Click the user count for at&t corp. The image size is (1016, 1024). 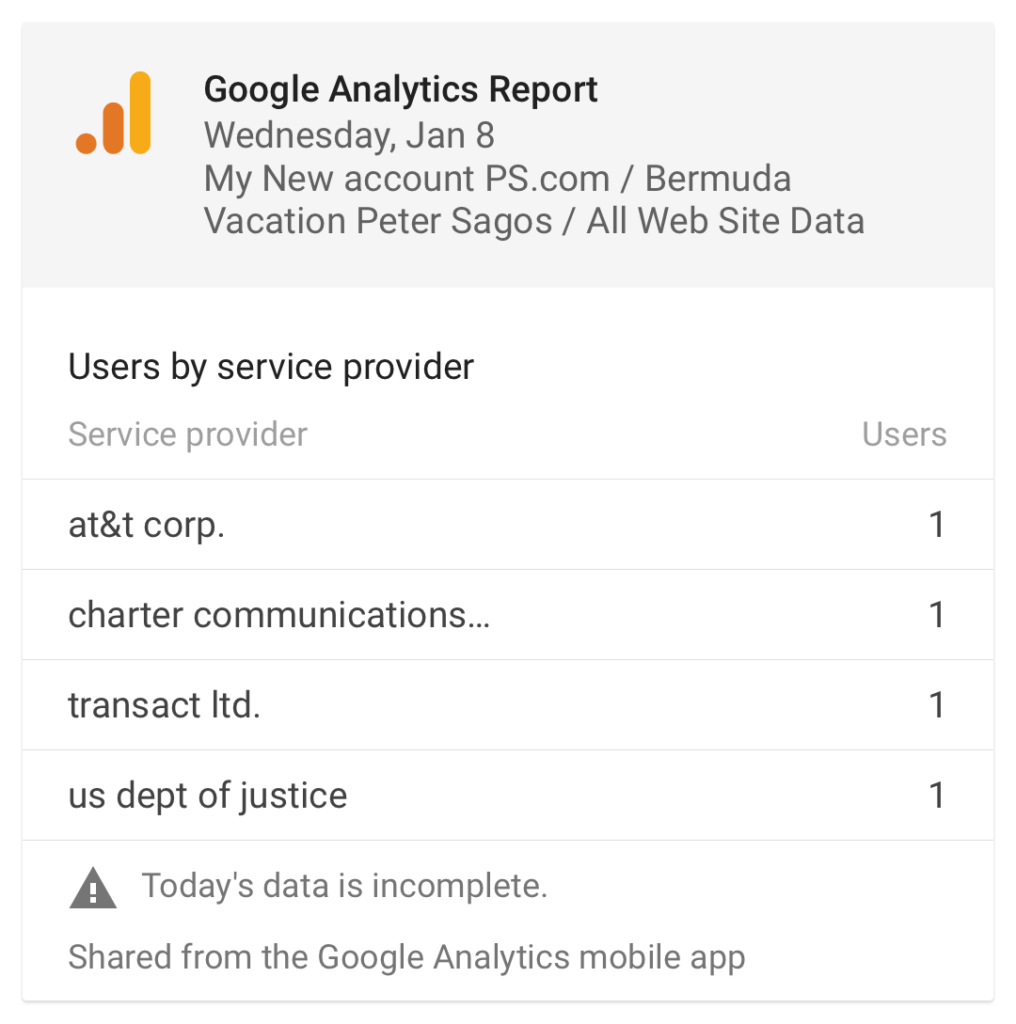(x=937, y=524)
